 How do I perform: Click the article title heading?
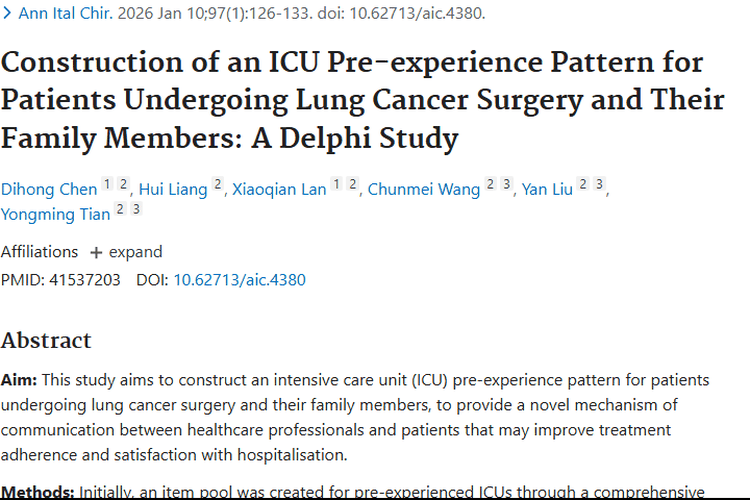click(362, 100)
